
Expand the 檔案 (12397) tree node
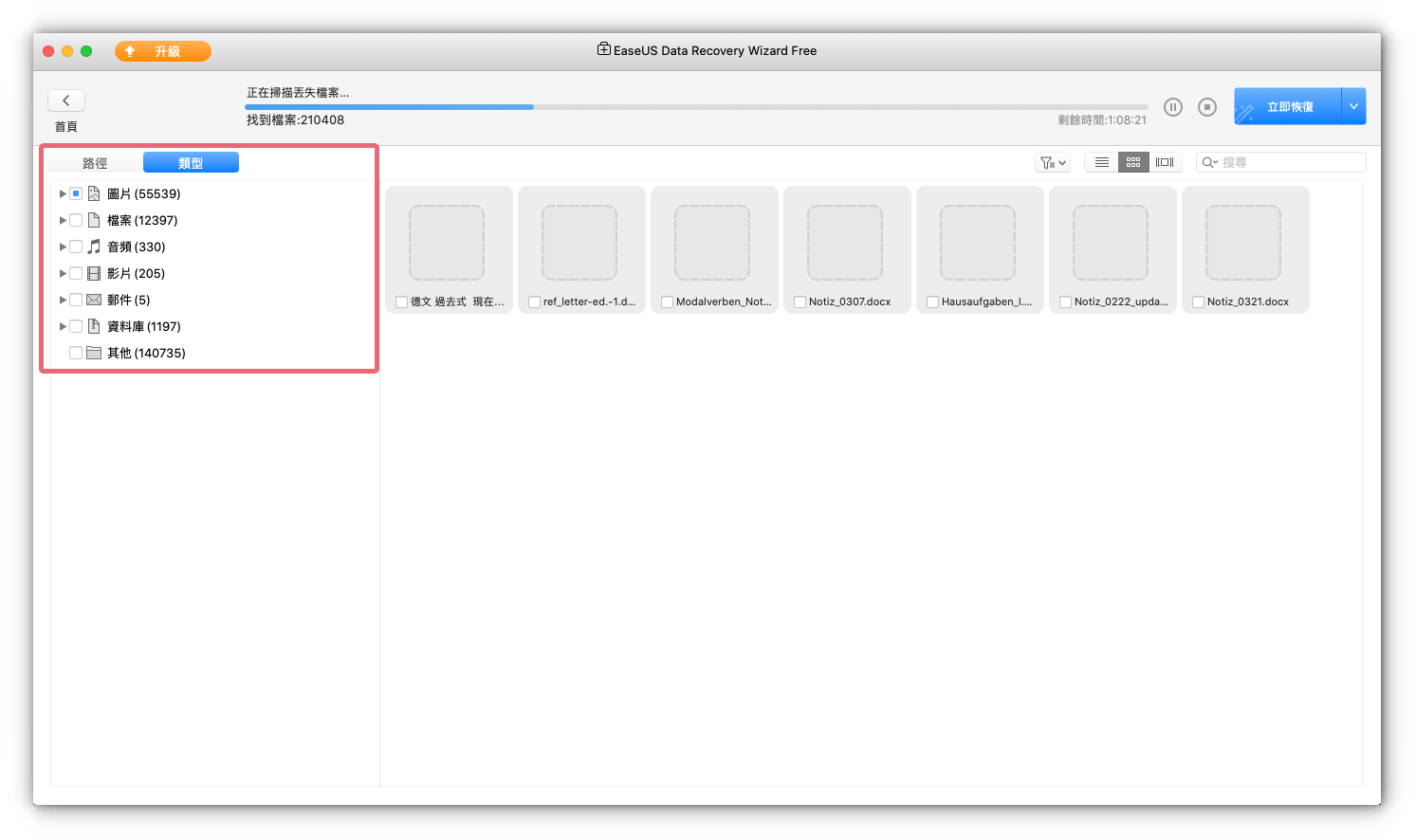[x=63, y=220]
